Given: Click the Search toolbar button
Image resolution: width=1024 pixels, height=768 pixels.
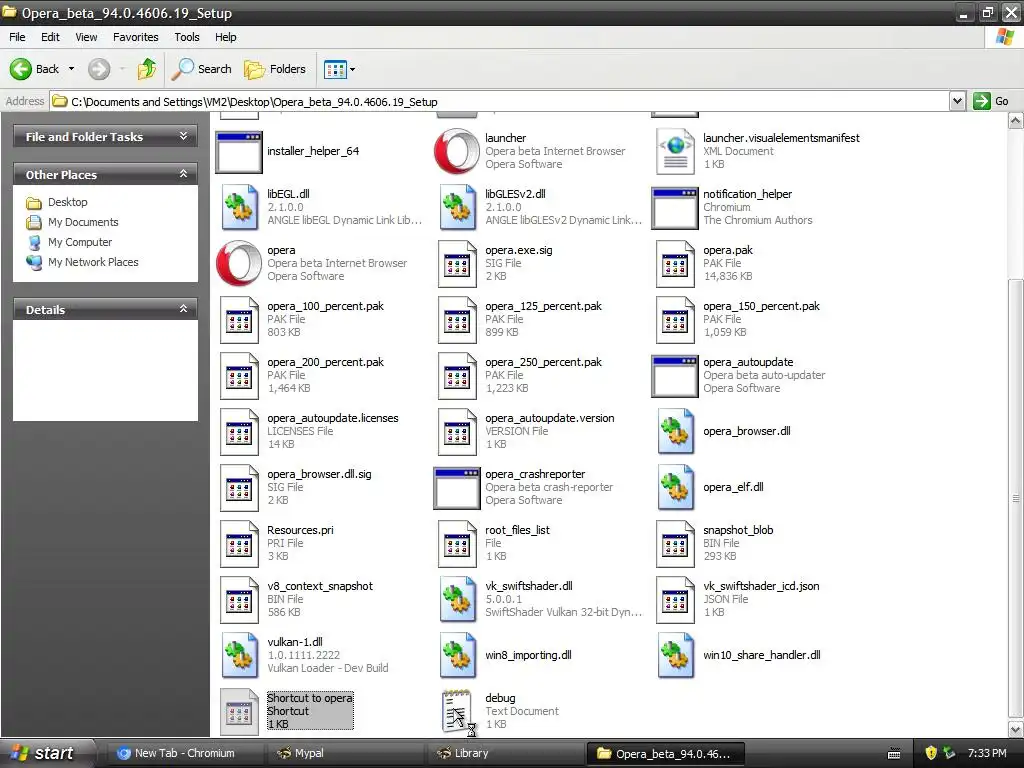Looking at the screenshot, I should (202, 69).
